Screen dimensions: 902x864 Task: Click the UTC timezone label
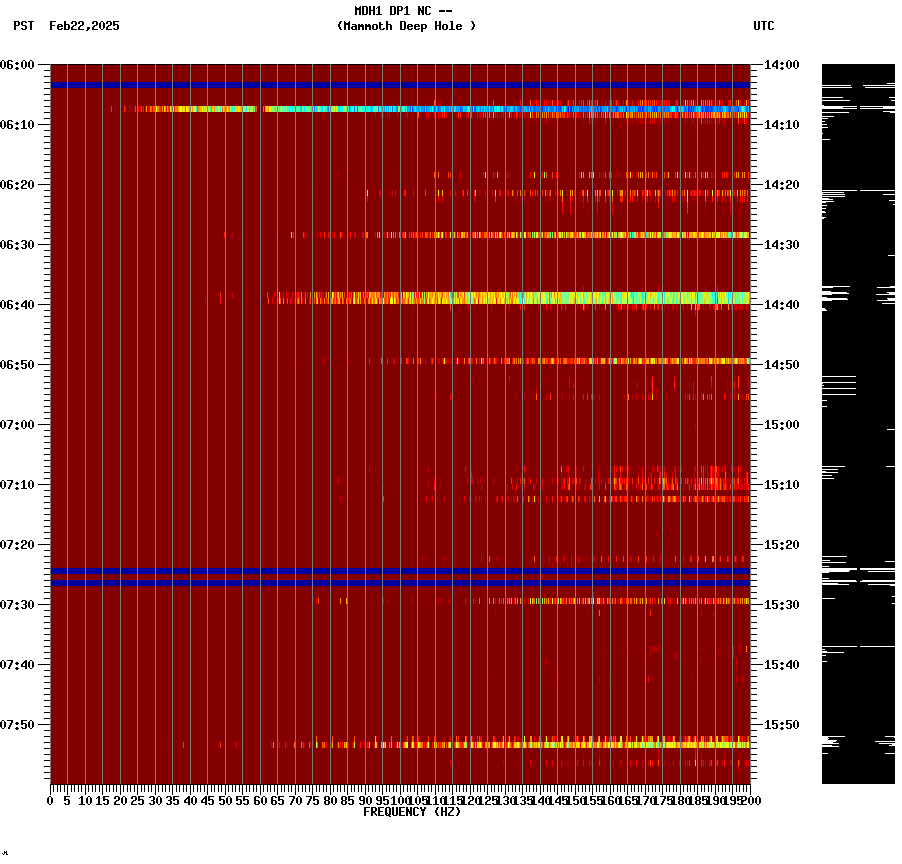point(765,27)
